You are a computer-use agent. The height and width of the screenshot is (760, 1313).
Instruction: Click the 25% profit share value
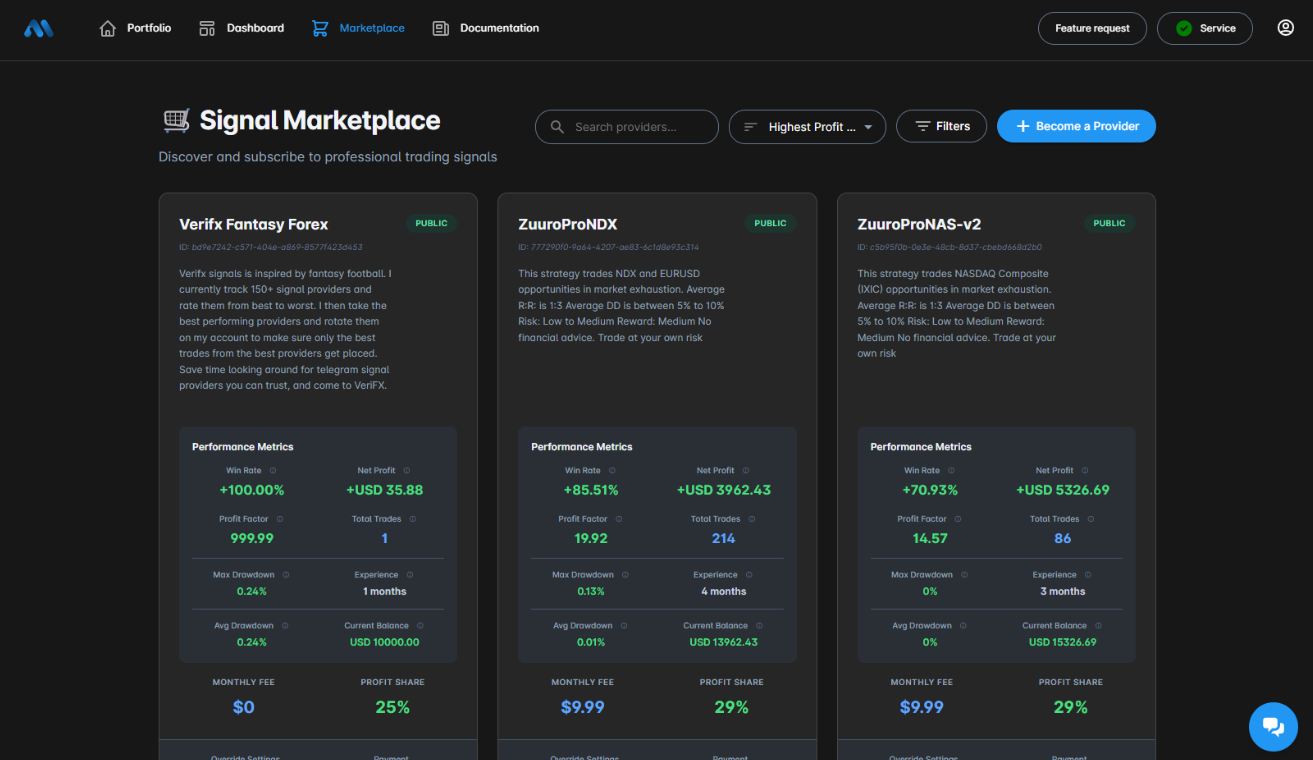pyautogui.click(x=392, y=707)
